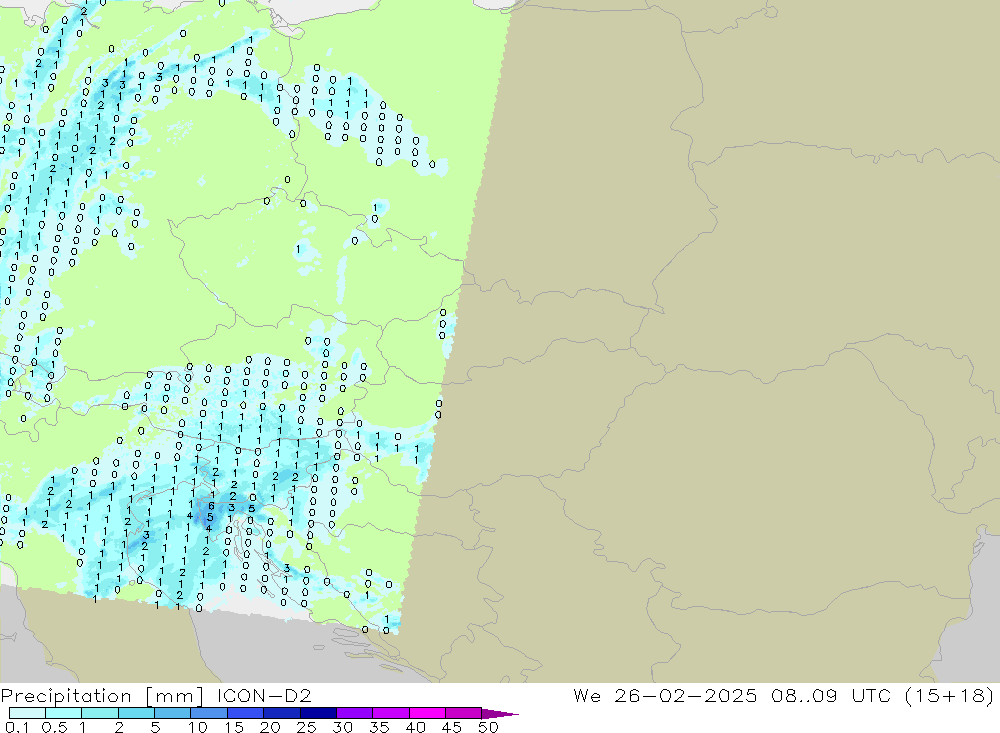Click the legend value '50'

click(488, 727)
